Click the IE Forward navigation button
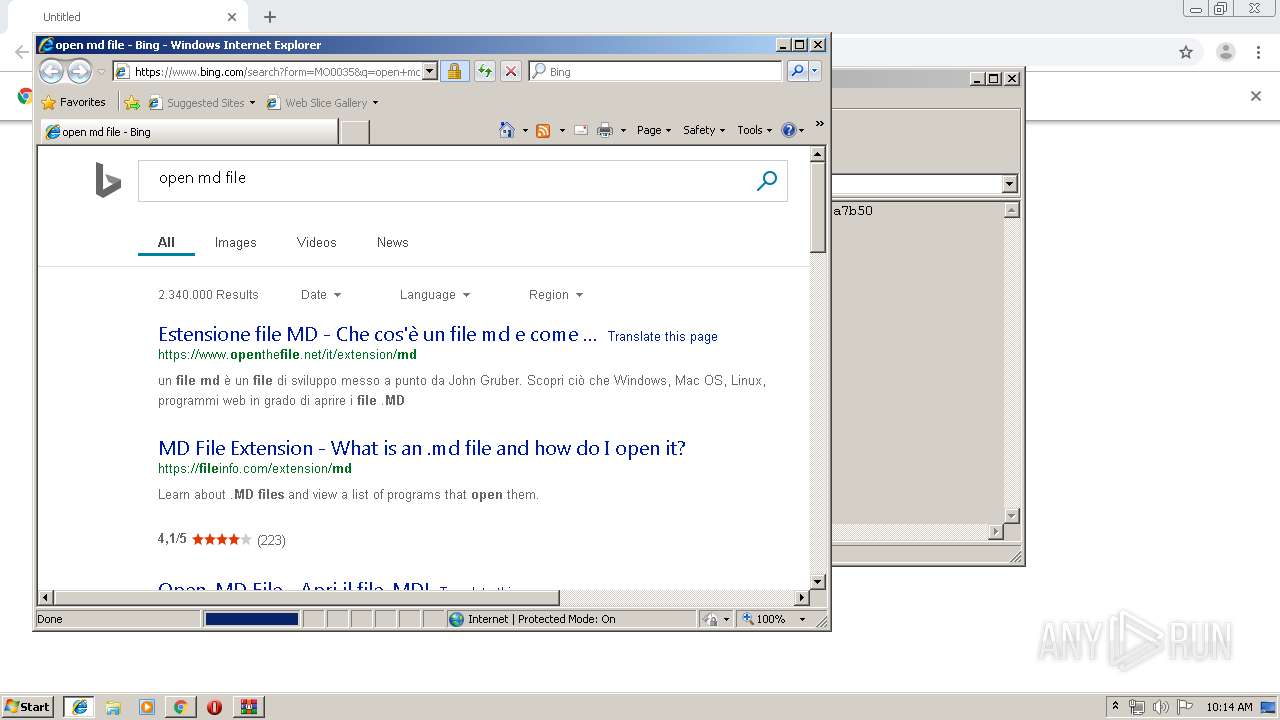 [79, 71]
